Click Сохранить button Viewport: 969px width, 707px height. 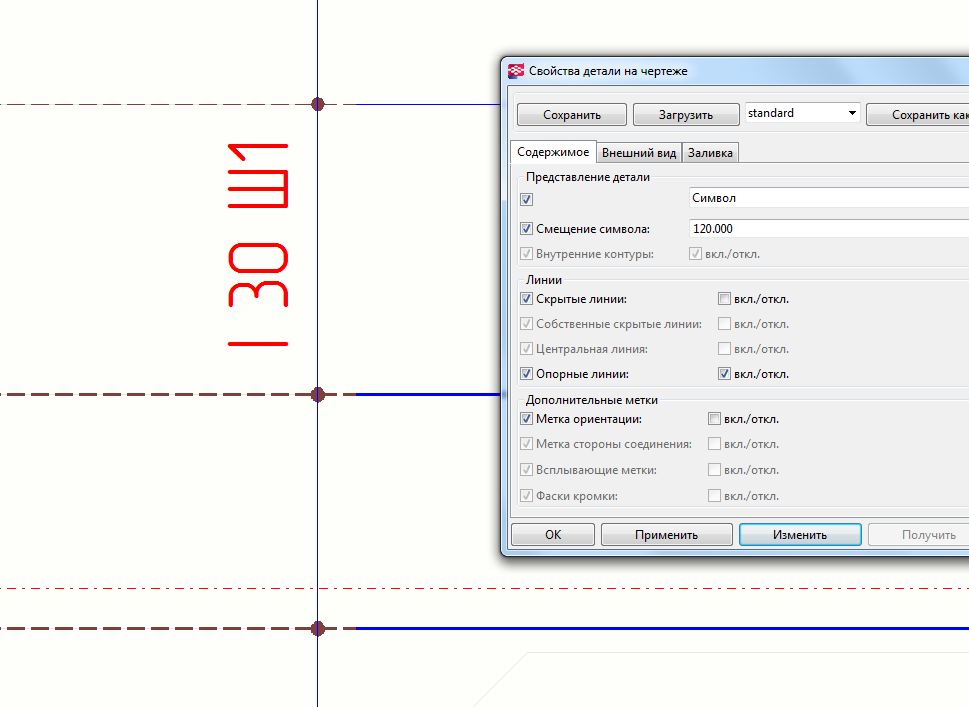[x=572, y=114]
